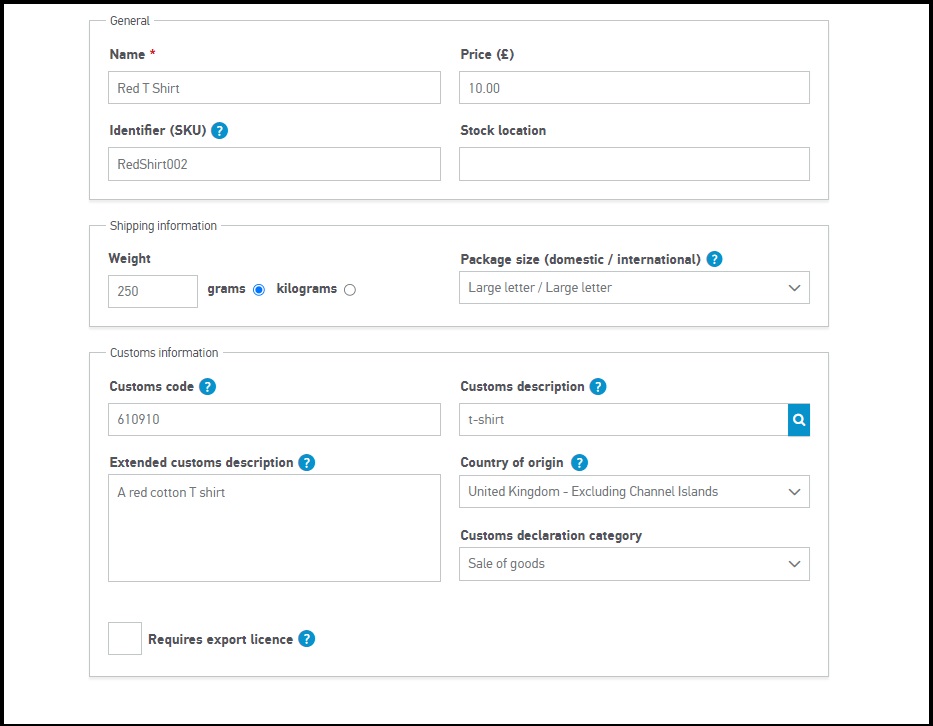Click into the Price (£) input field
The image size is (933, 726).
click(634, 88)
